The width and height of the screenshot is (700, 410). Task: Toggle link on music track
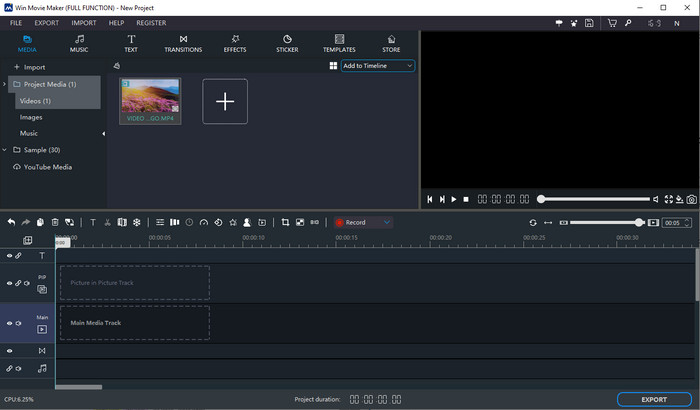click(9, 368)
